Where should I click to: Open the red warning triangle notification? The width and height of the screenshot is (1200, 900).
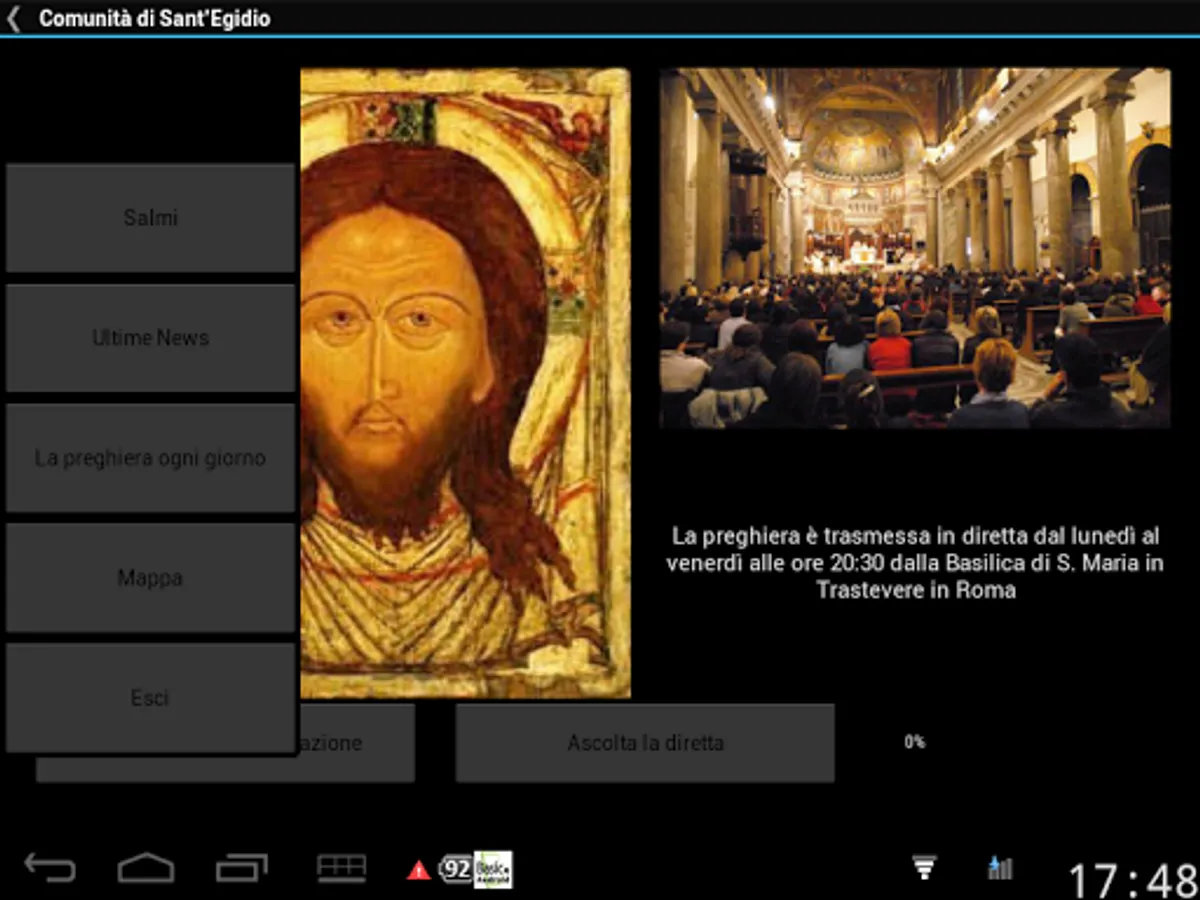coord(418,870)
